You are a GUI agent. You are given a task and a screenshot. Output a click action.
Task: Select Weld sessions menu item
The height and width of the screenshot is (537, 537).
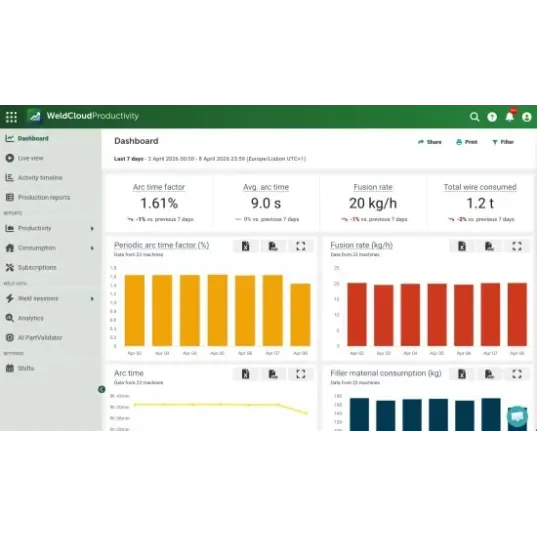pos(38,298)
